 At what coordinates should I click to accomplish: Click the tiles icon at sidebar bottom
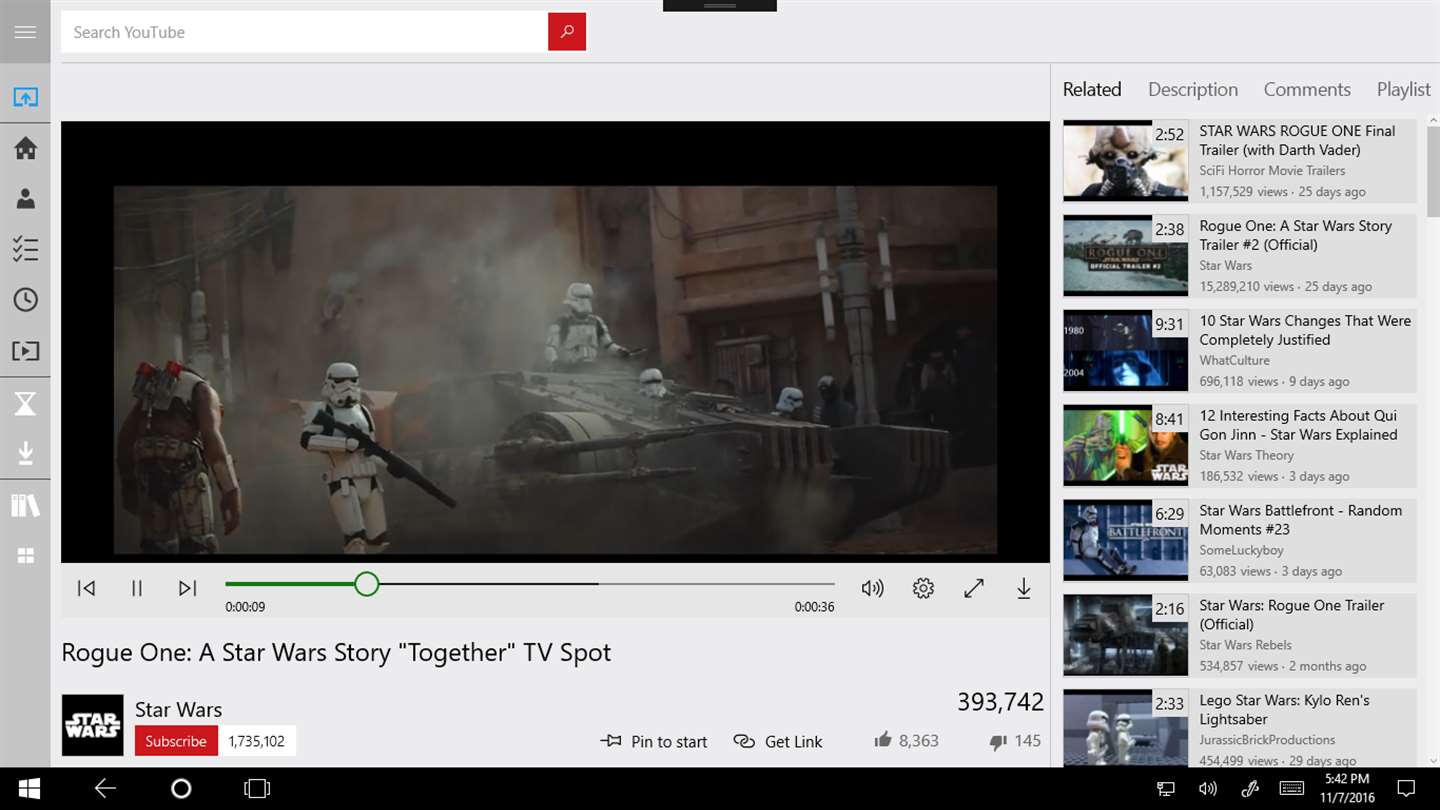tap(25, 556)
